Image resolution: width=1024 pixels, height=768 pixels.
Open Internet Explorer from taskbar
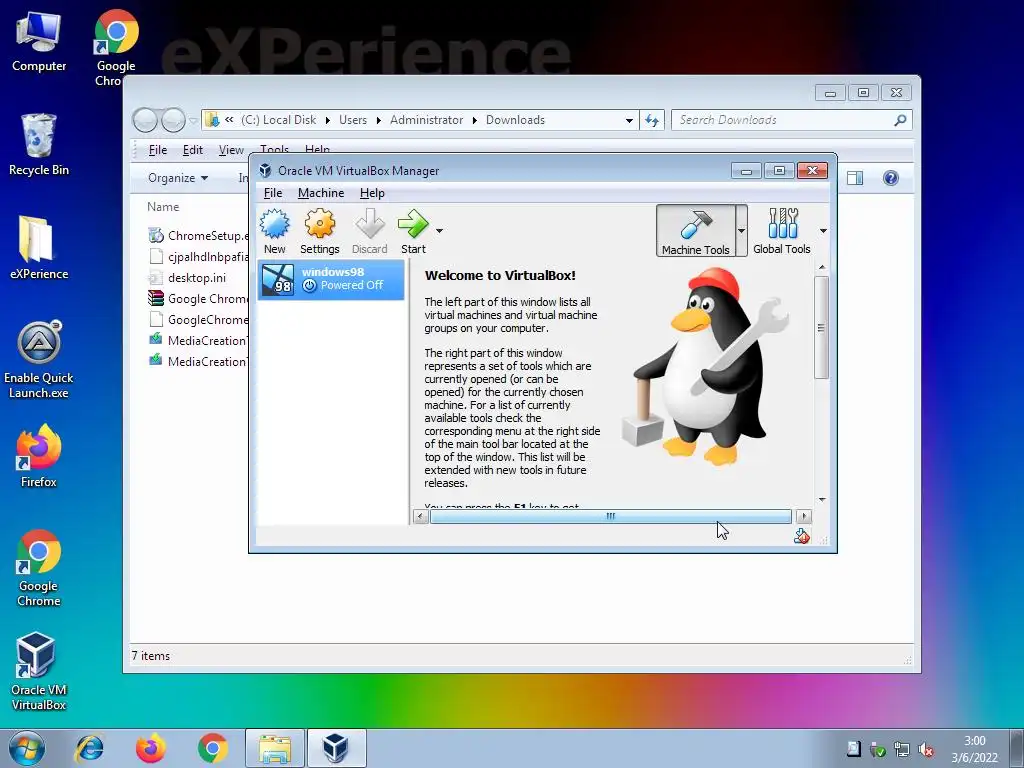89,748
